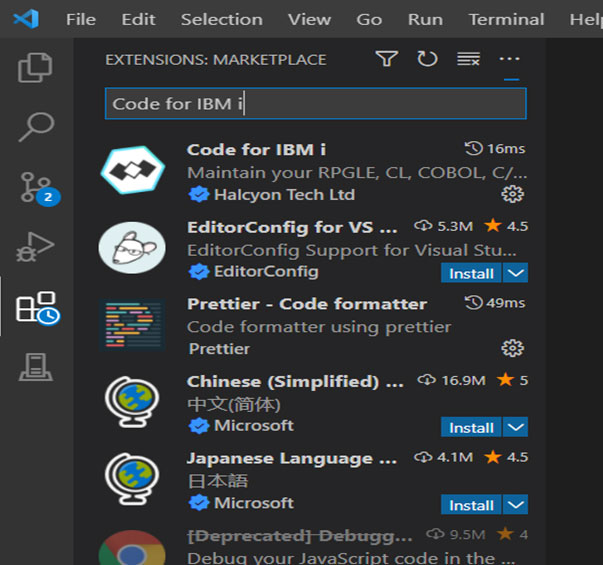
Task: Open the Terminal menu
Action: point(506,19)
